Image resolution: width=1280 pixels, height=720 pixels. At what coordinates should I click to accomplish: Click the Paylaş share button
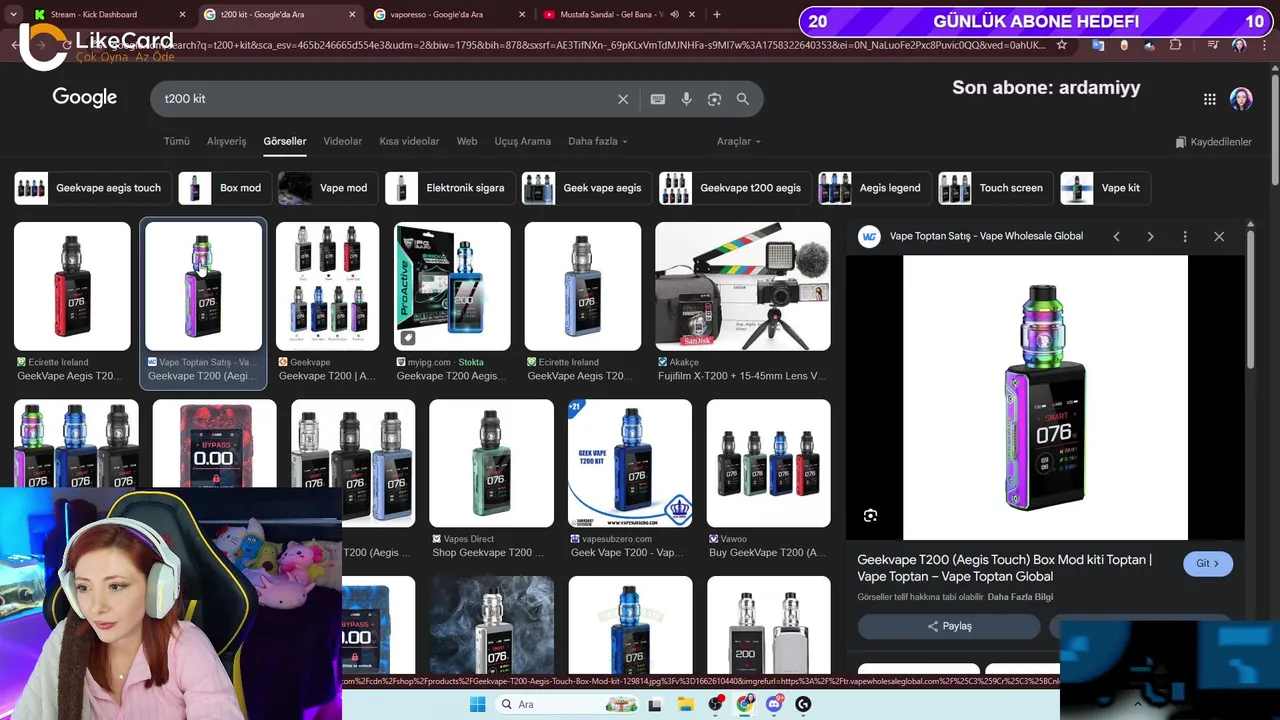pyautogui.click(x=949, y=626)
